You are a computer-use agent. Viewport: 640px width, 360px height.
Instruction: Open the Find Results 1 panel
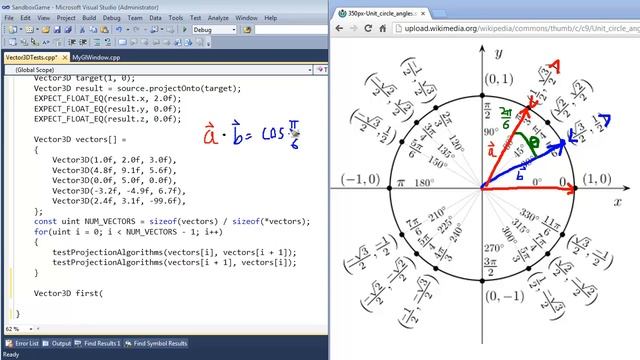[x=98, y=343]
